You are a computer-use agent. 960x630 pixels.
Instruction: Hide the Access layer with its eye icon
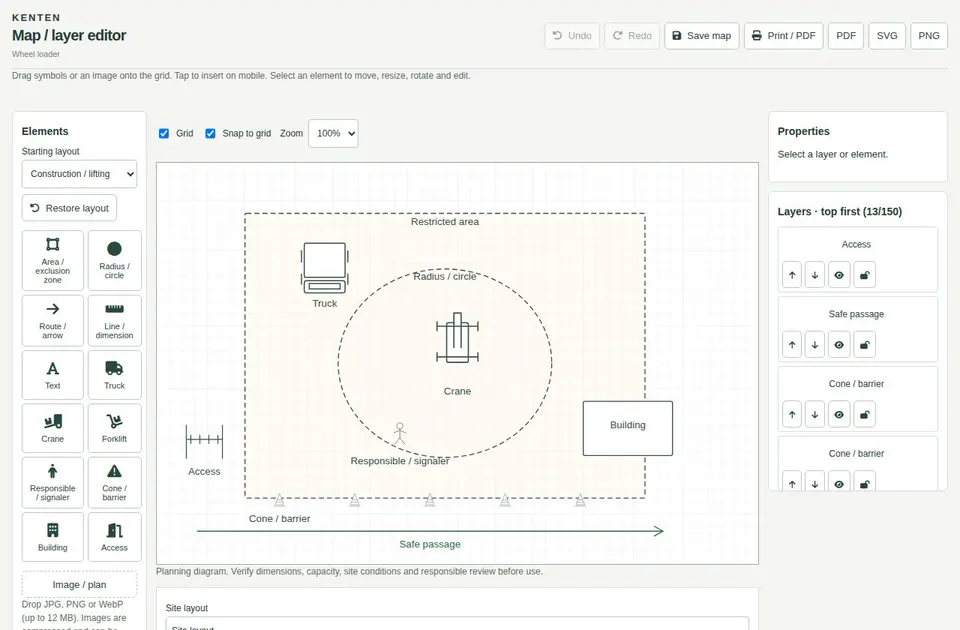[x=839, y=275]
